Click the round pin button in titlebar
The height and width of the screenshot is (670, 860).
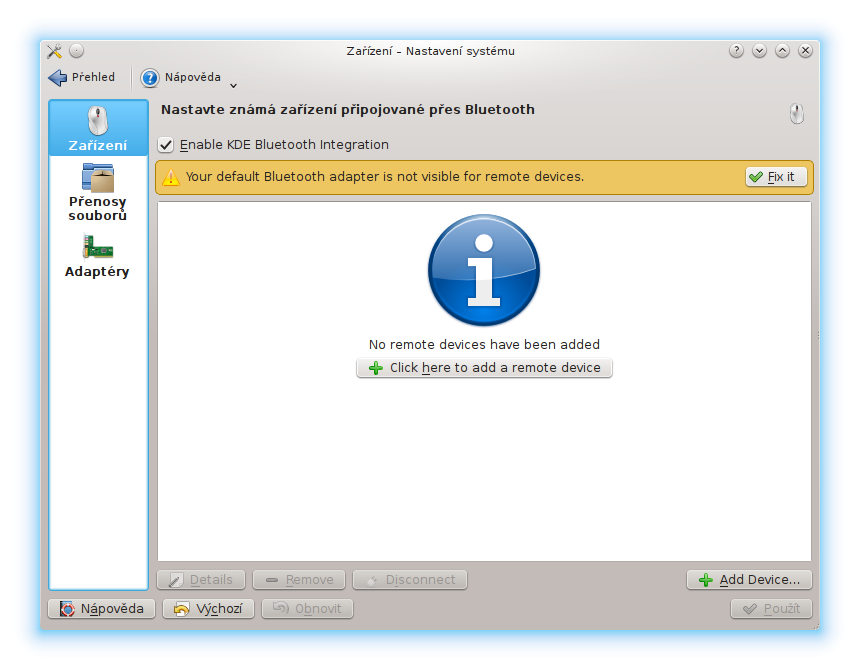click(x=77, y=51)
